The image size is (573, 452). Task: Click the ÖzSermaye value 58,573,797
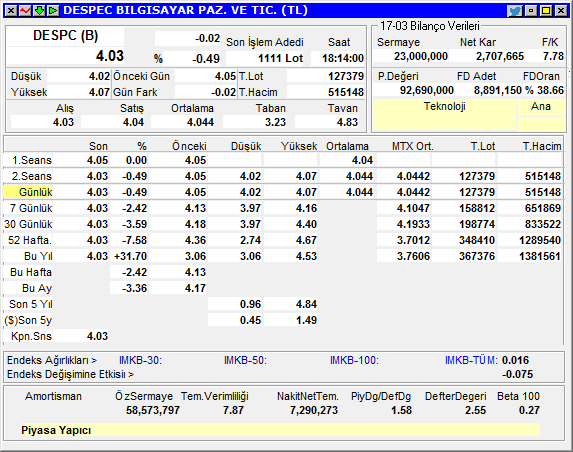point(153,410)
